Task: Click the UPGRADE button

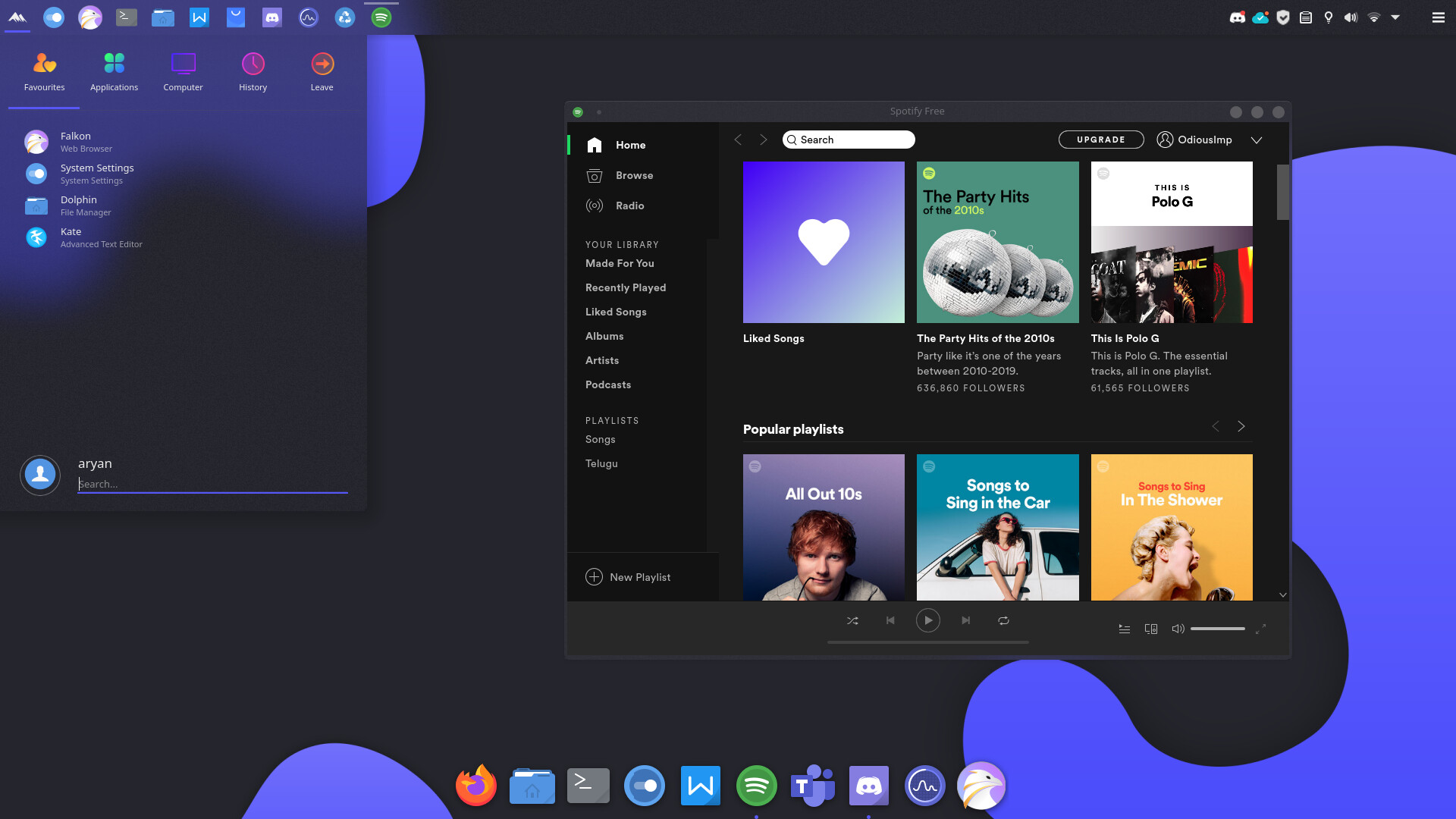Action: coord(1100,140)
